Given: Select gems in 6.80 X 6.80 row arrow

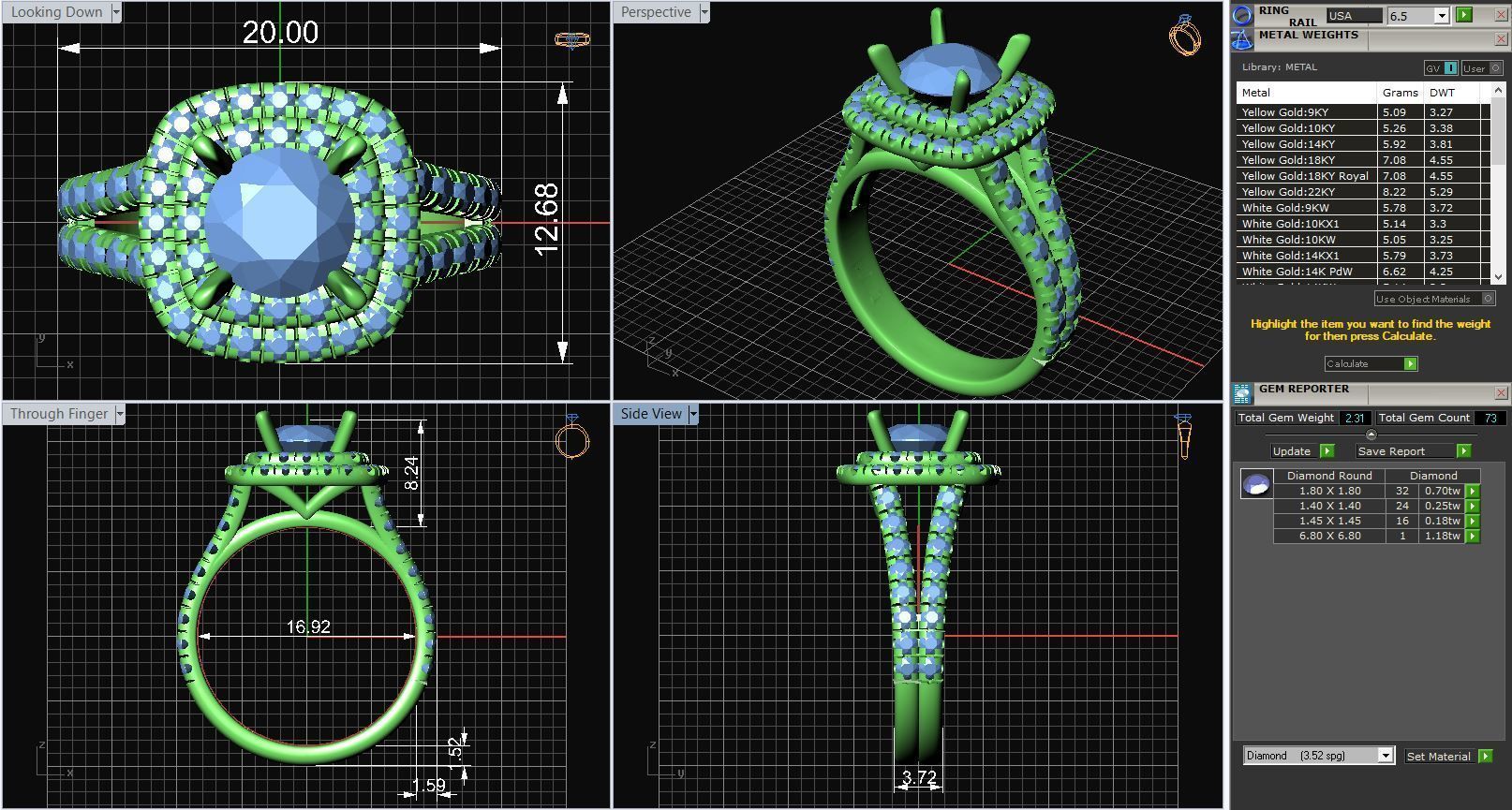Looking at the screenshot, I should (x=1473, y=536).
